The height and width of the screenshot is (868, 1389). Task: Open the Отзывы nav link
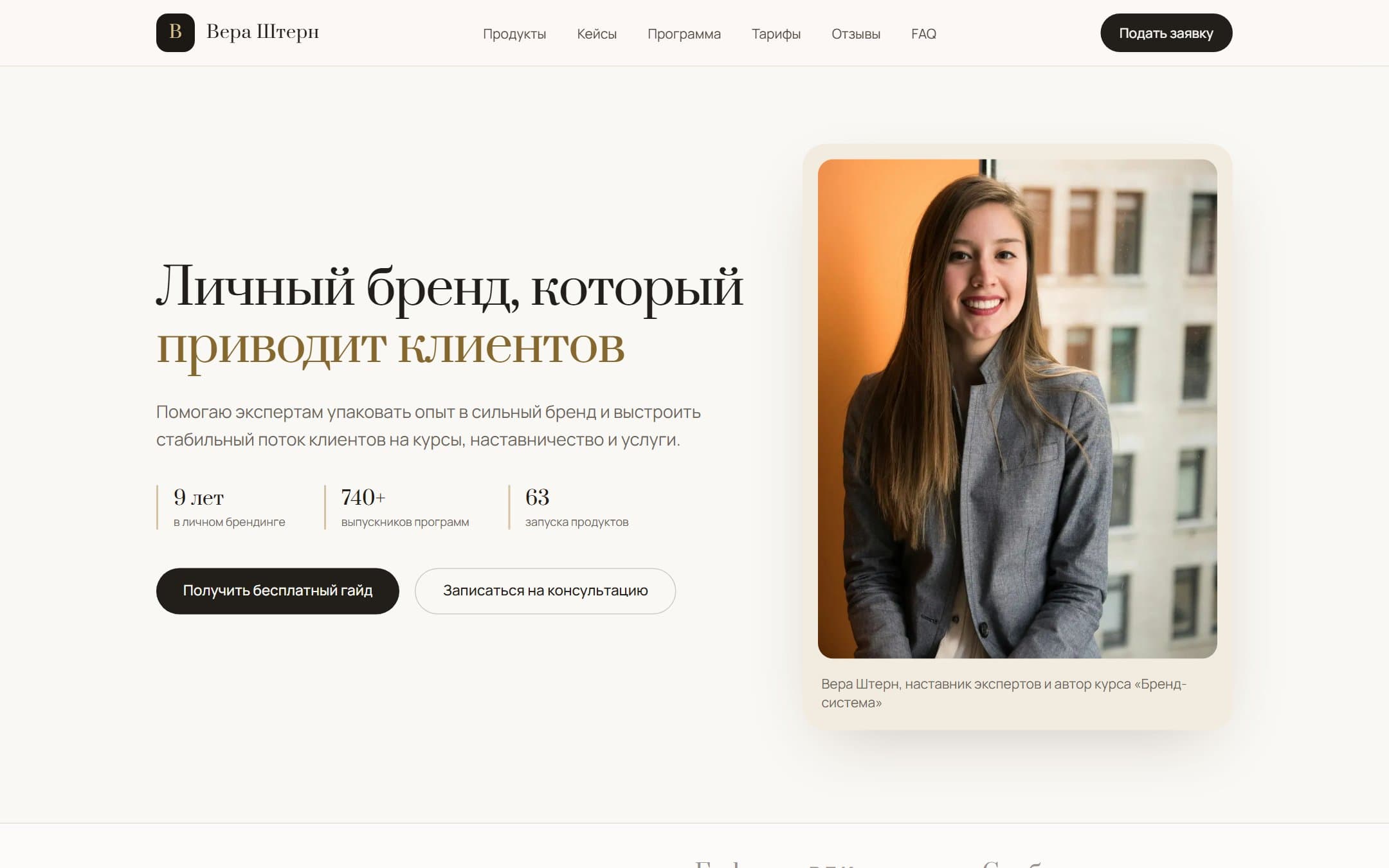856,34
